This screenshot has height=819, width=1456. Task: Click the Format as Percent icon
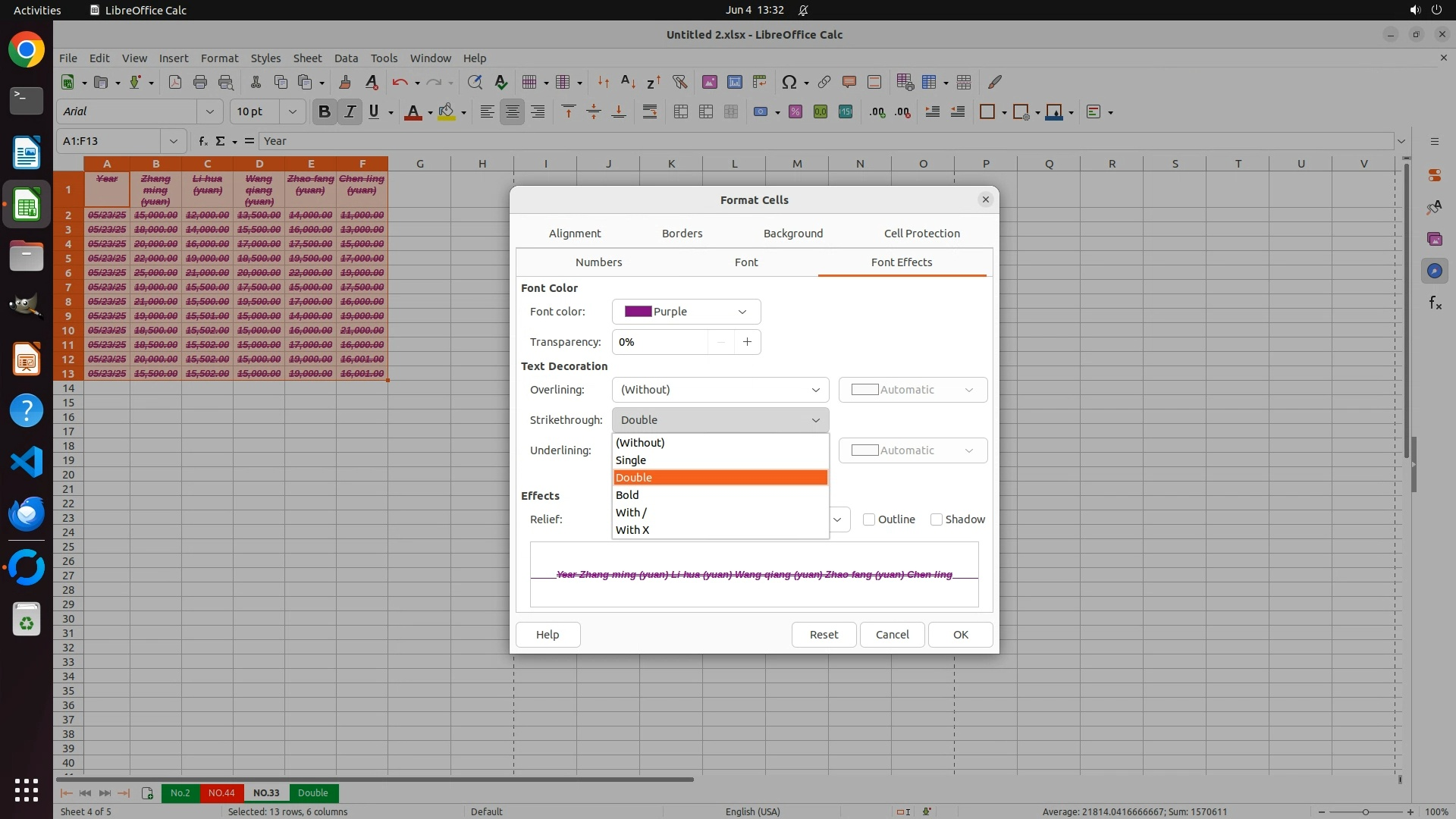(795, 112)
